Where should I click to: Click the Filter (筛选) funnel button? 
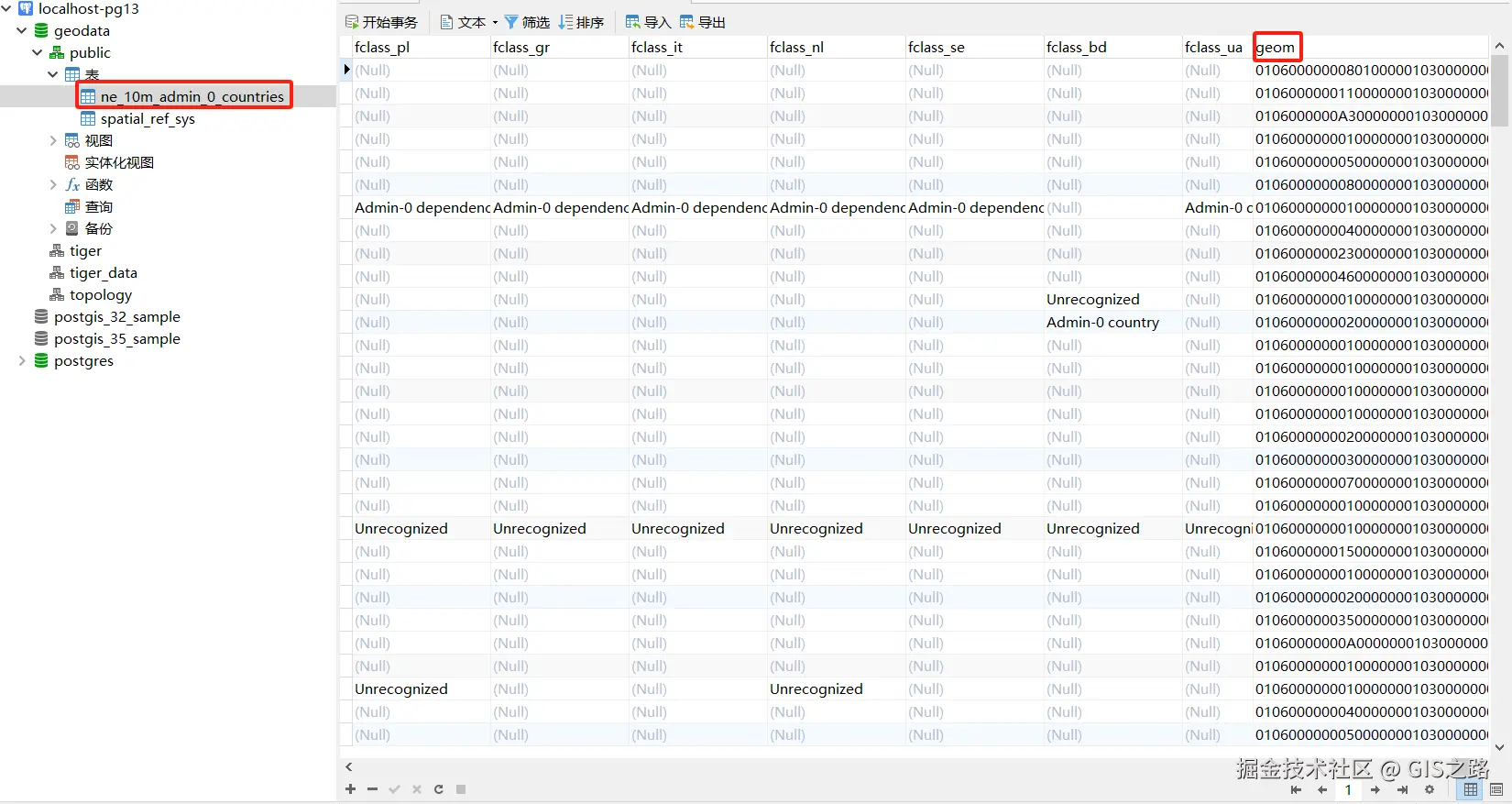527,22
